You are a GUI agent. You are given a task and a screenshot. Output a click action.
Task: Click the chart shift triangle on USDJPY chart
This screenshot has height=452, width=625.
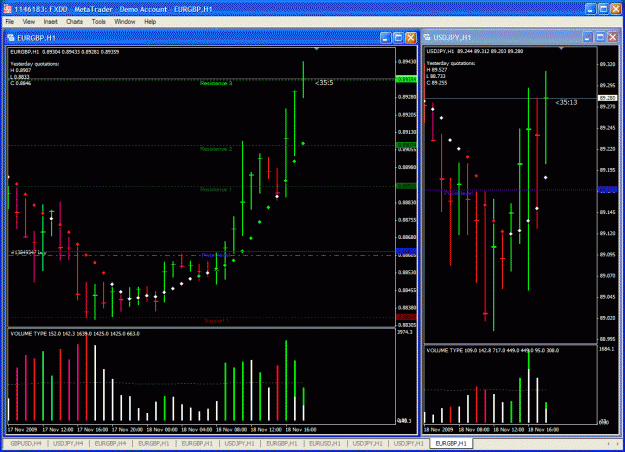(x=561, y=48)
